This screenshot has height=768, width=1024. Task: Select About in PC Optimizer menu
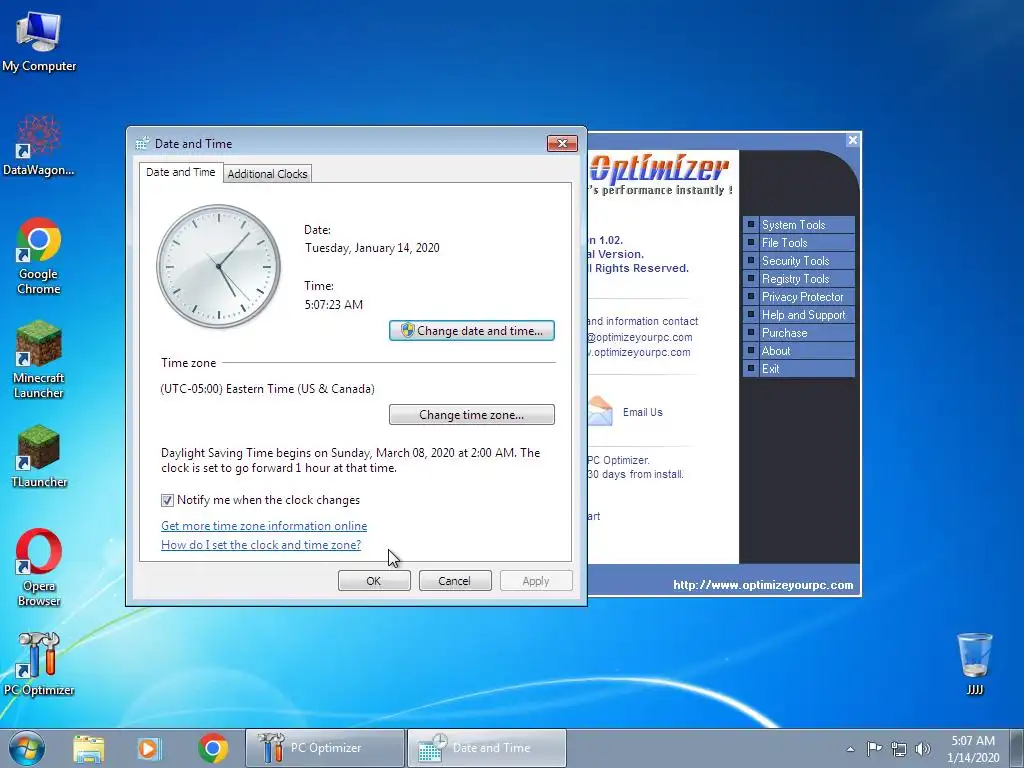point(799,351)
